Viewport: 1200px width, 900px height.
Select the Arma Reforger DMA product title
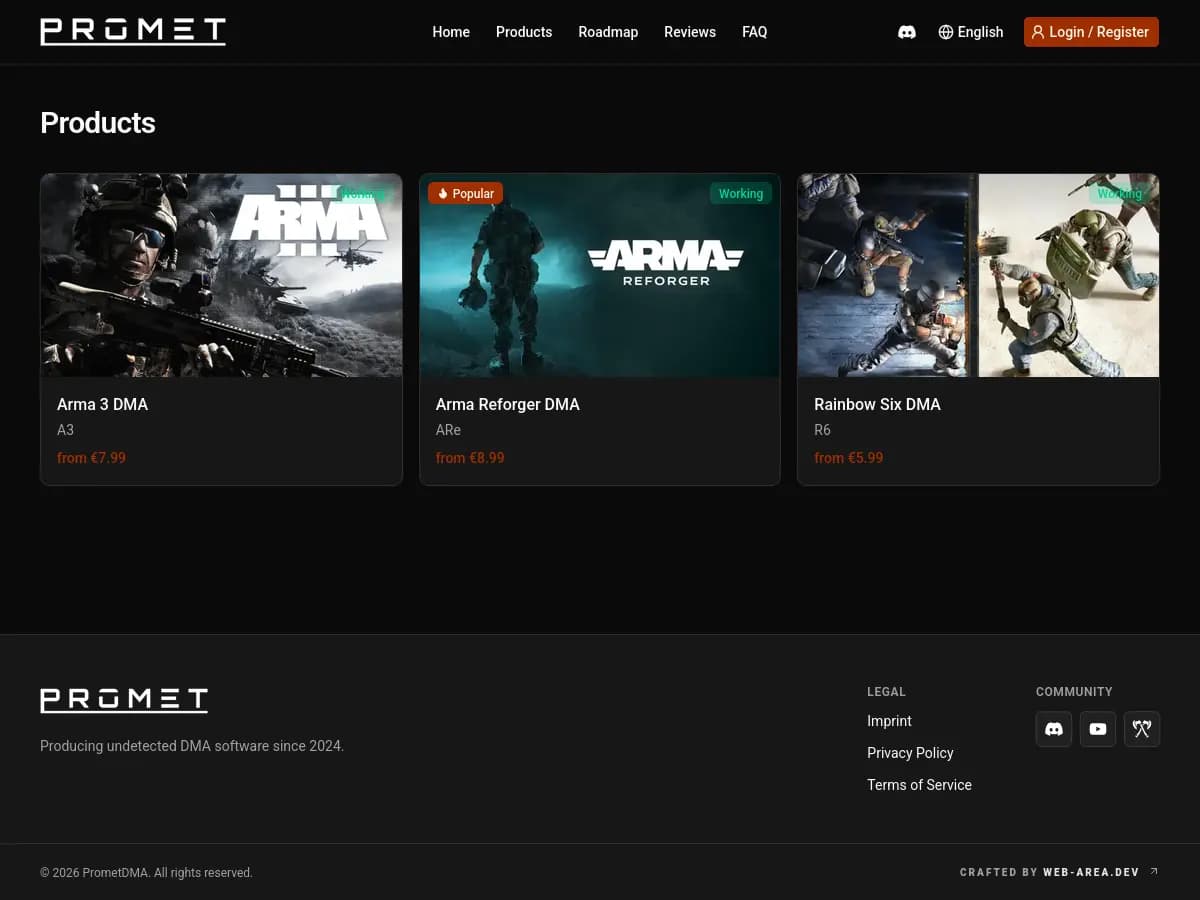pyautogui.click(x=507, y=404)
